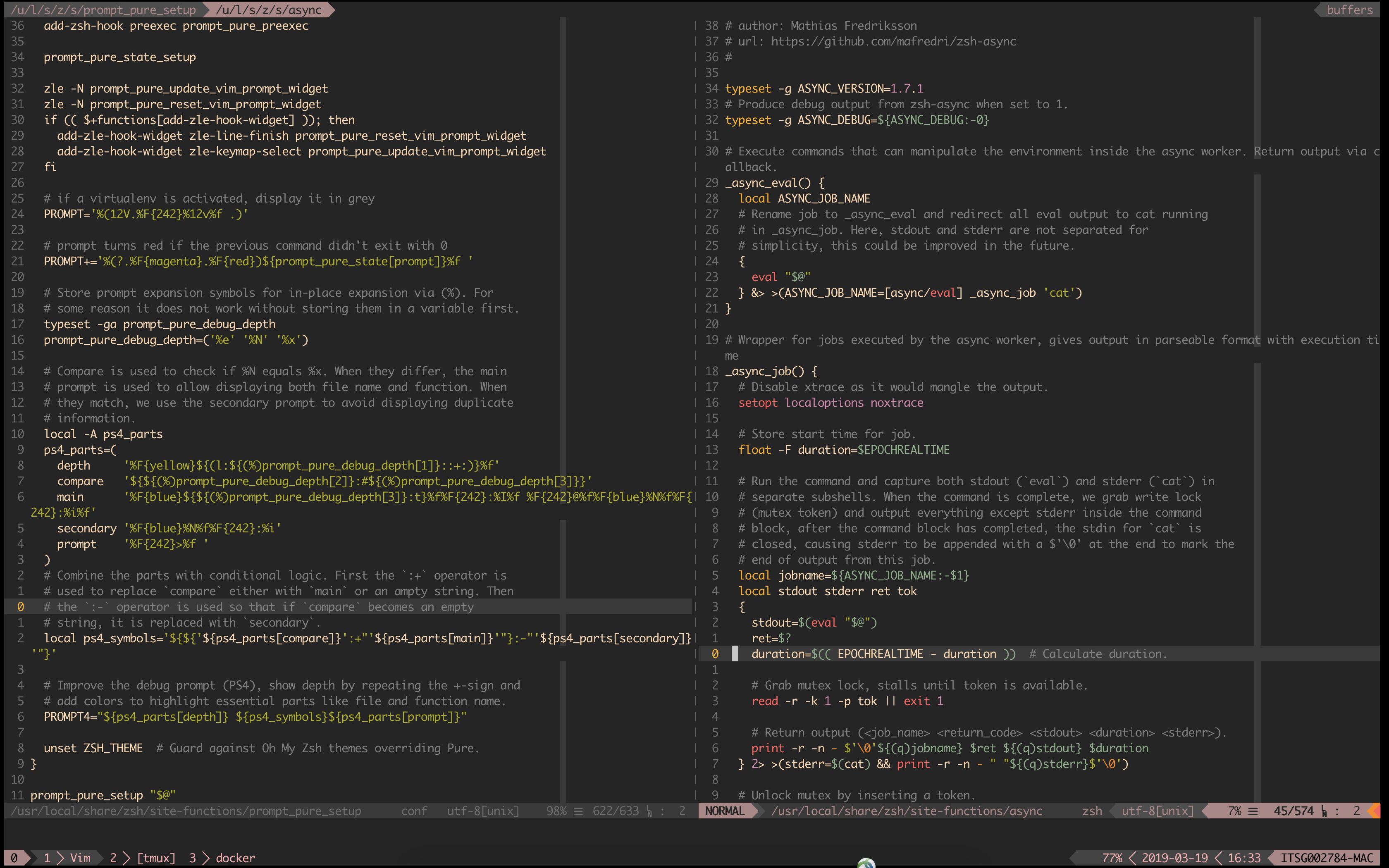Click the orange warning marker in the statusline
This screenshot has width=1389, height=868.
coord(1375,811)
